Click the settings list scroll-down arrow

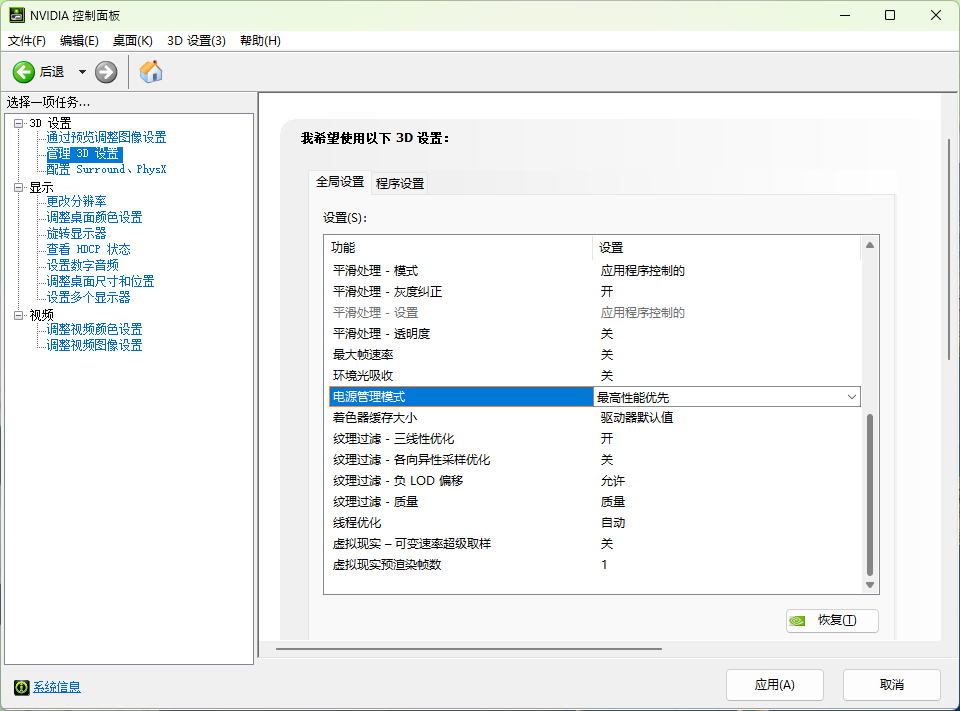(x=869, y=585)
